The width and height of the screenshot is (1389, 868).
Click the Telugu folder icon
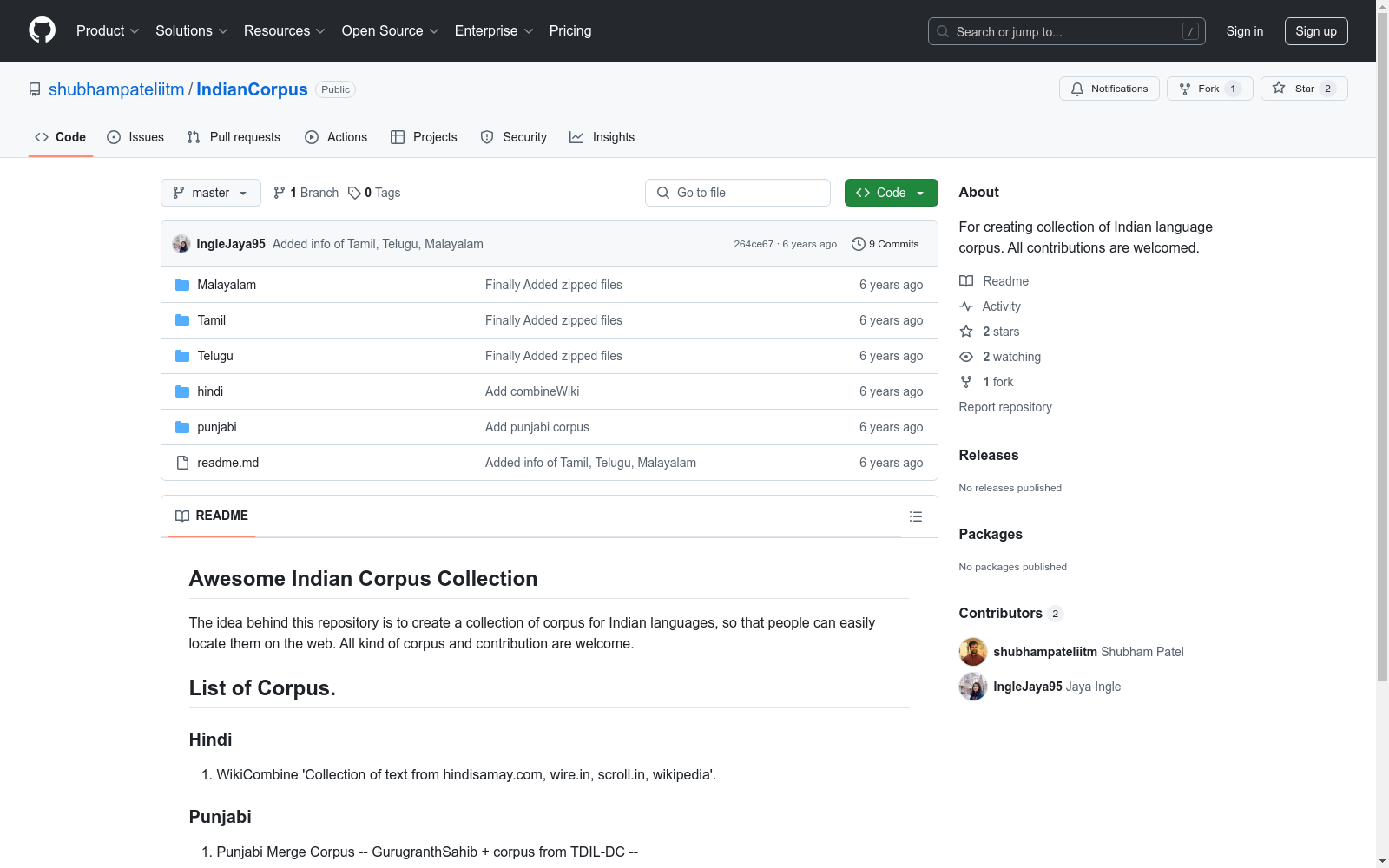(182, 356)
